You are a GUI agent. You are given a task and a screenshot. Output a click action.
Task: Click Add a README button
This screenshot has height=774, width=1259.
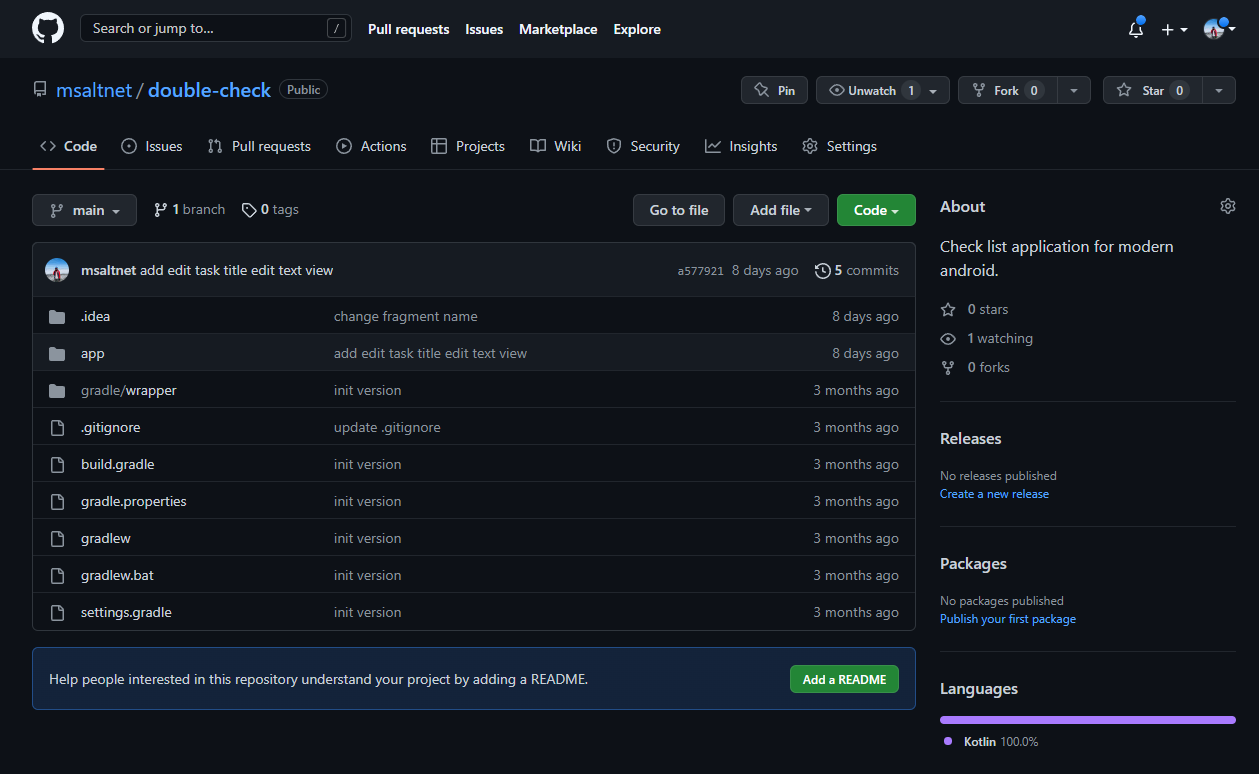coord(845,679)
